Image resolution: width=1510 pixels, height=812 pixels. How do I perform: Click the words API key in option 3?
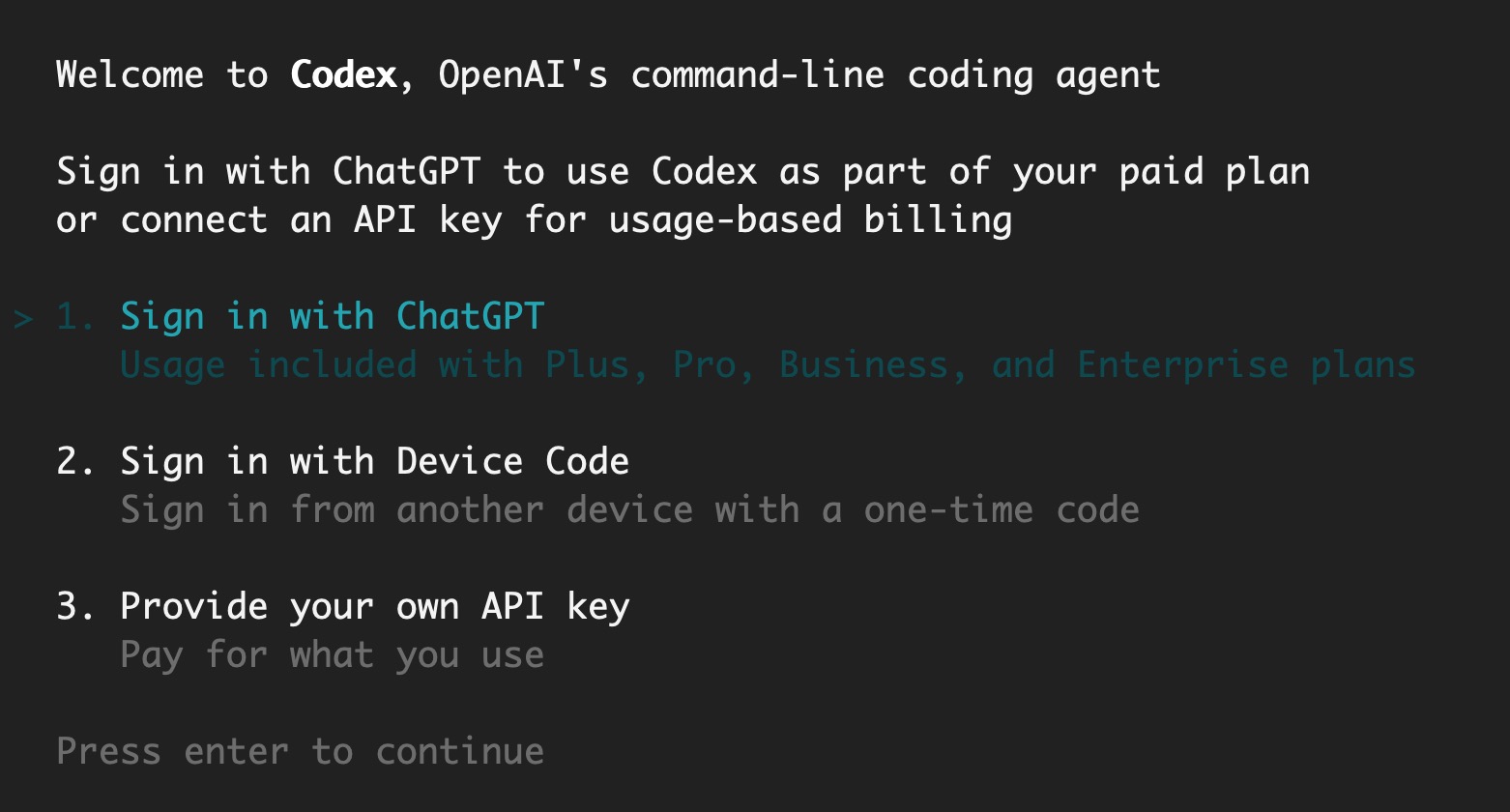(x=556, y=607)
